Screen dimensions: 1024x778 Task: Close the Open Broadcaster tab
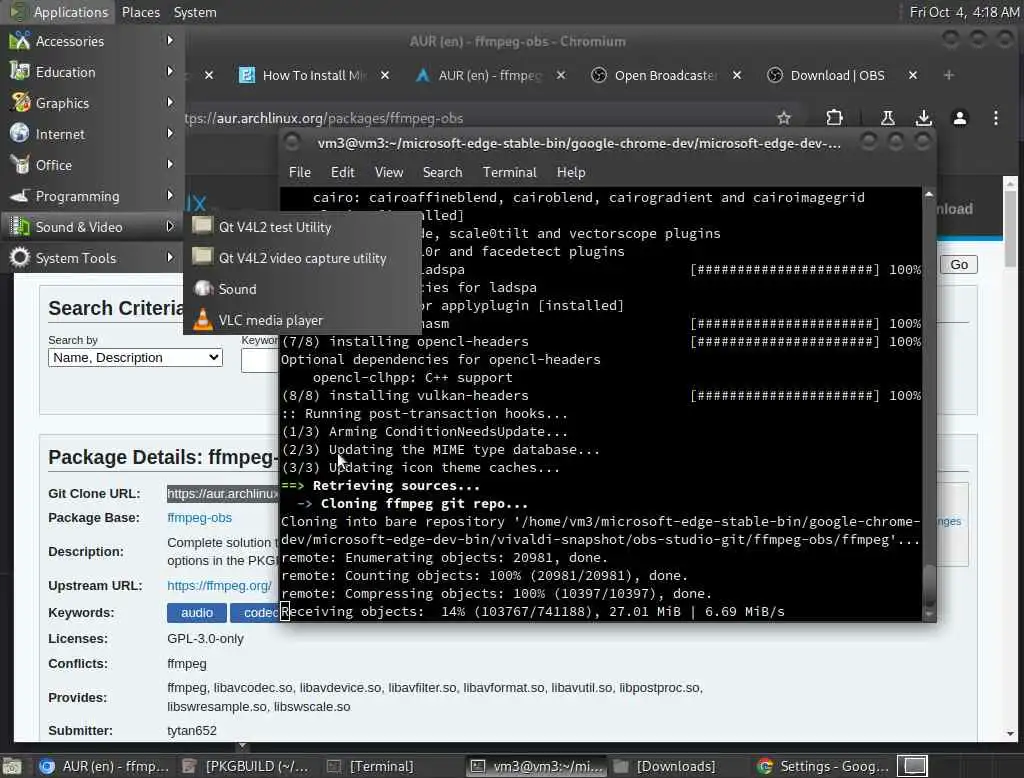click(737, 75)
